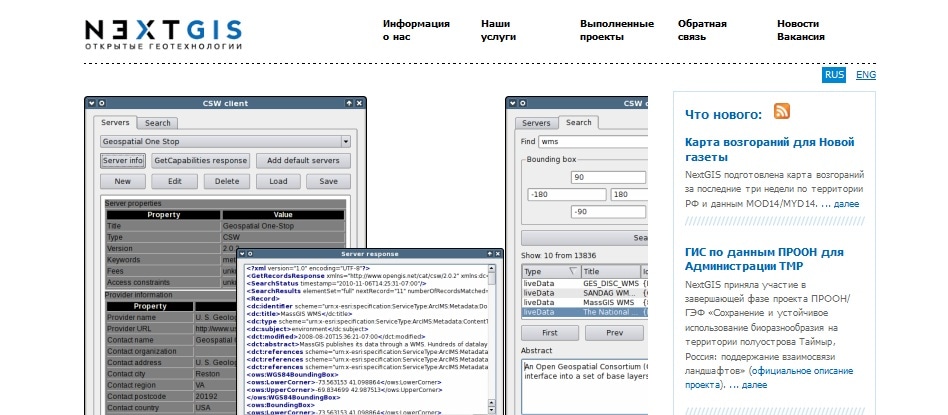The height and width of the screenshot is (415, 948).
Task: Click the Type column sort arrow
Action: tap(572, 271)
